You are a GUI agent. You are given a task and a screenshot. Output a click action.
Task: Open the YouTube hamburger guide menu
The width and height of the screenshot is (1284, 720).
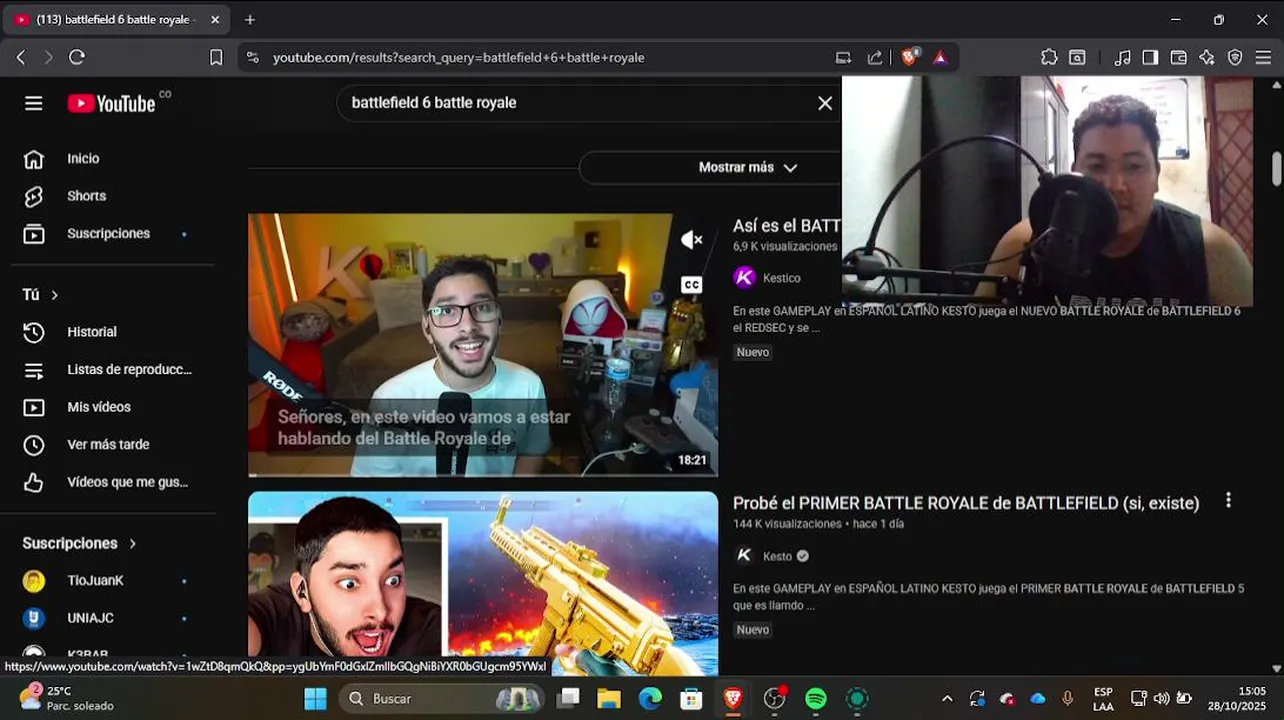[34, 103]
